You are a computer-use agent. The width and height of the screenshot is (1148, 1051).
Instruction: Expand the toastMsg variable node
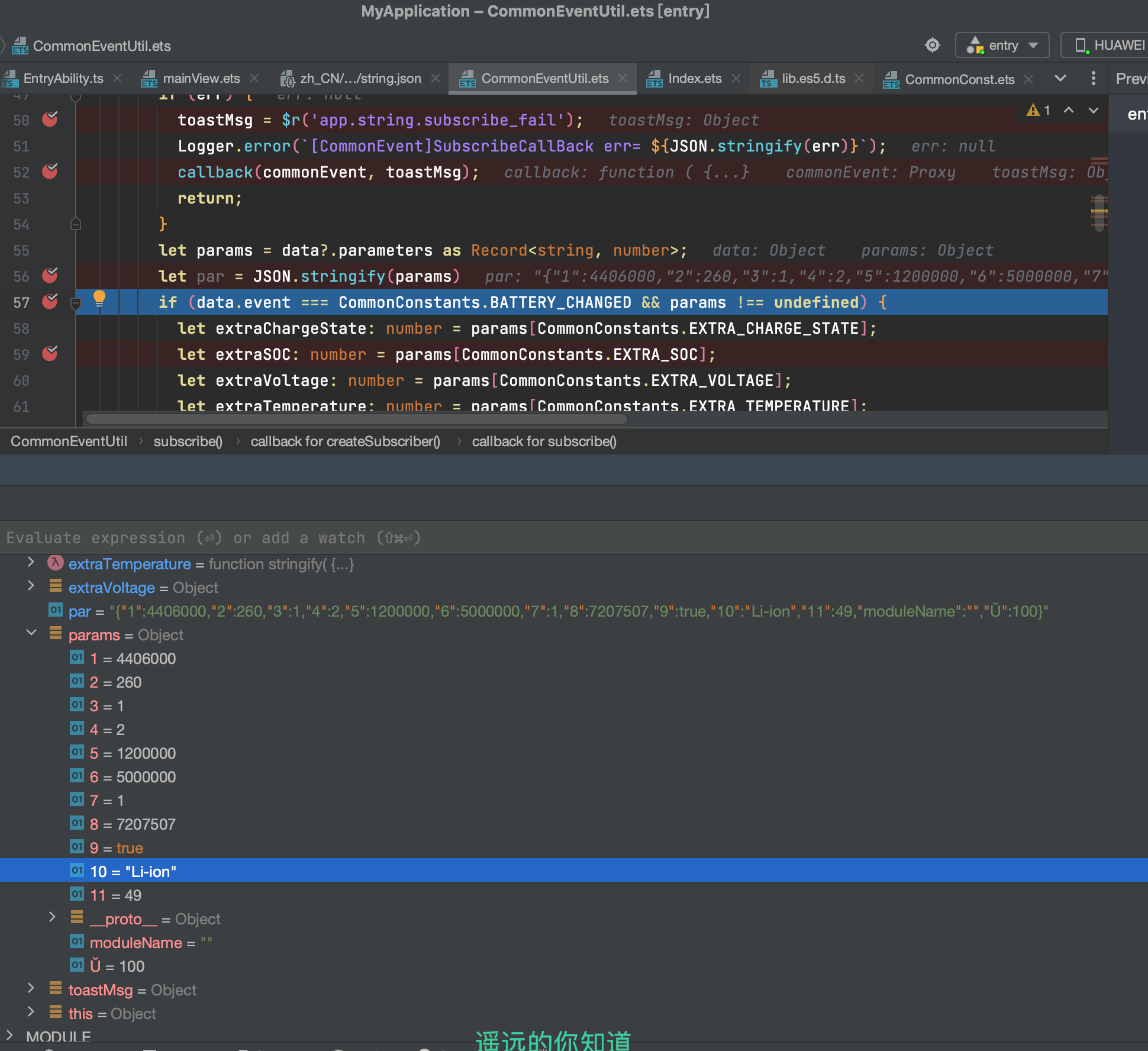(x=31, y=988)
